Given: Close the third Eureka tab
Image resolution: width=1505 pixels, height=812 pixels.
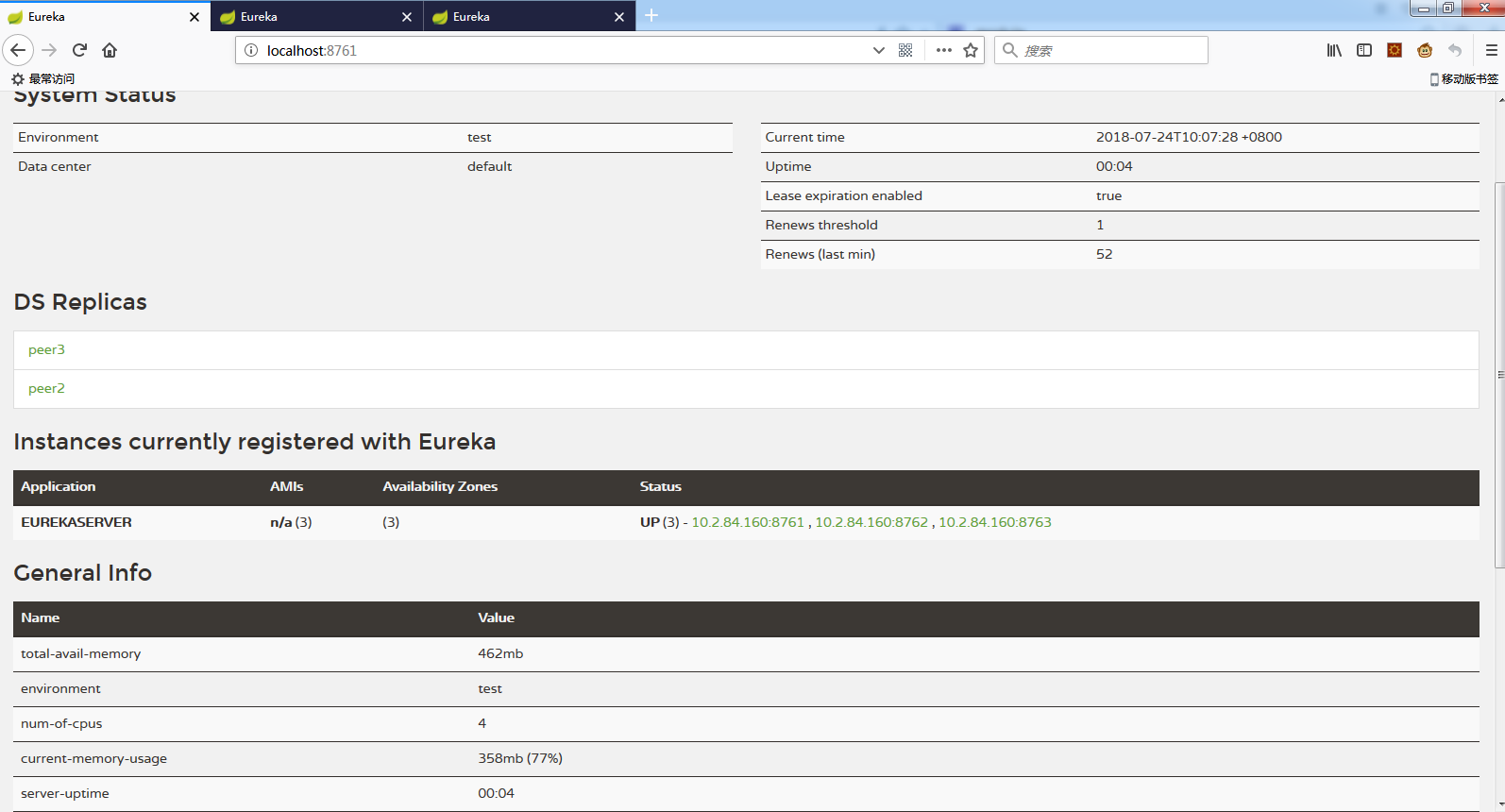Looking at the screenshot, I should point(619,17).
